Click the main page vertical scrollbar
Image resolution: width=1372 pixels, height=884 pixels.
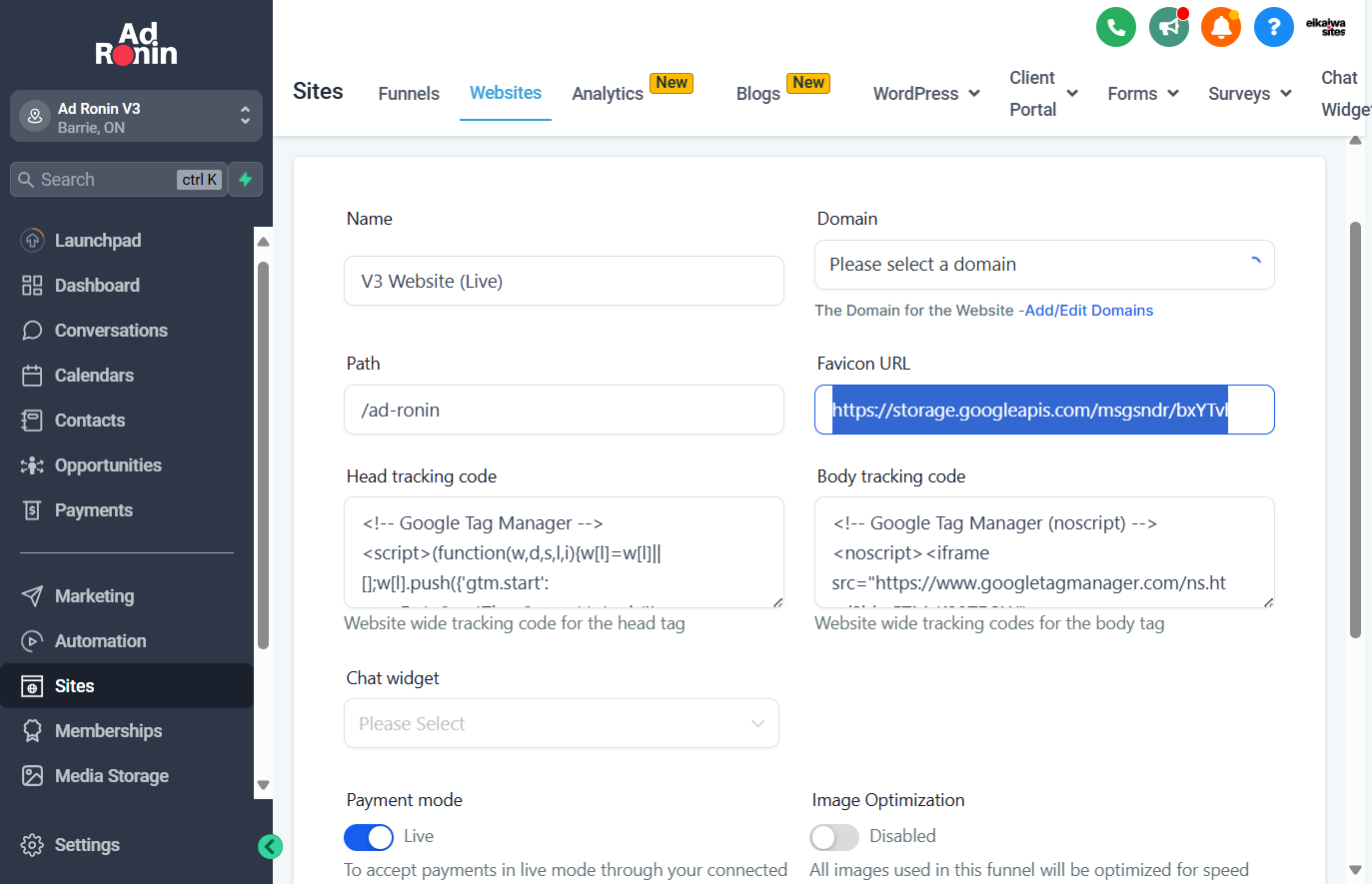1355,430
